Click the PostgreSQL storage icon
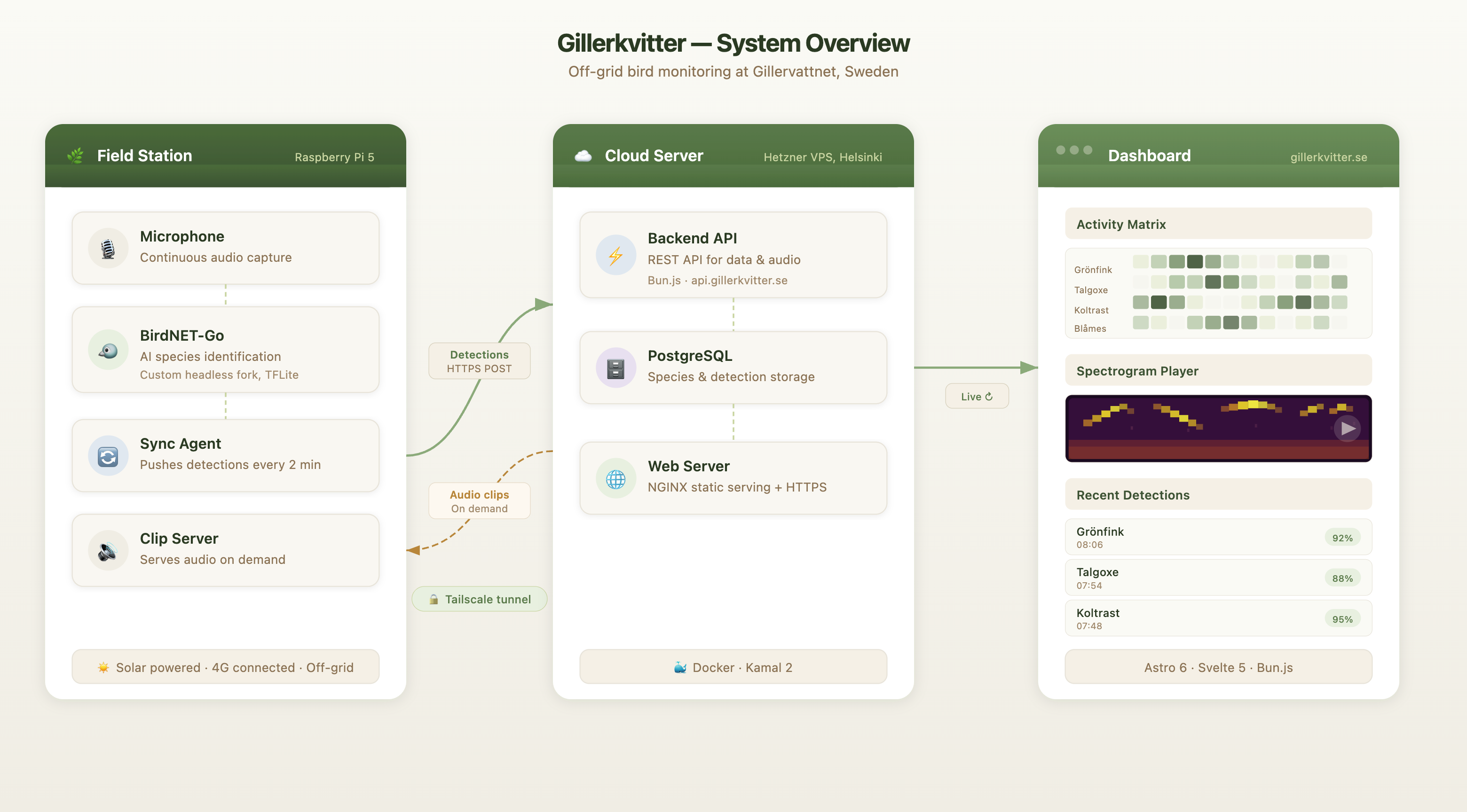The width and height of the screenshot is (1467, 812). pyautogui.click(x=615, y=367)
